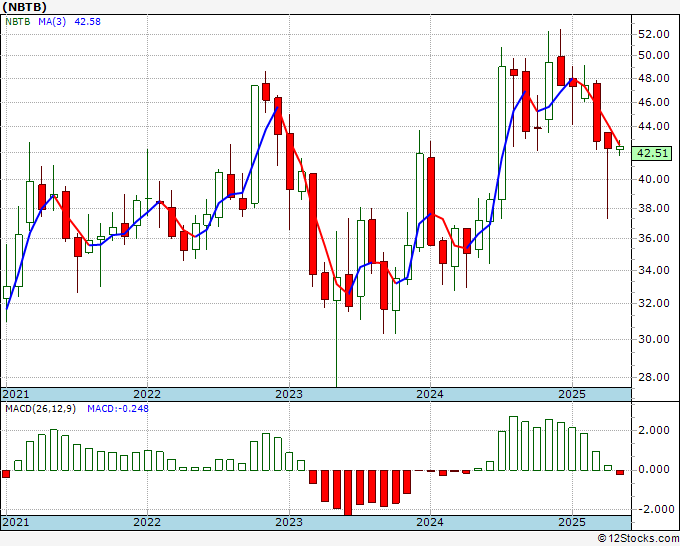Click the 42.51 current price tag
The width and height of the screenshot is (680, 546).
point(652,153)
